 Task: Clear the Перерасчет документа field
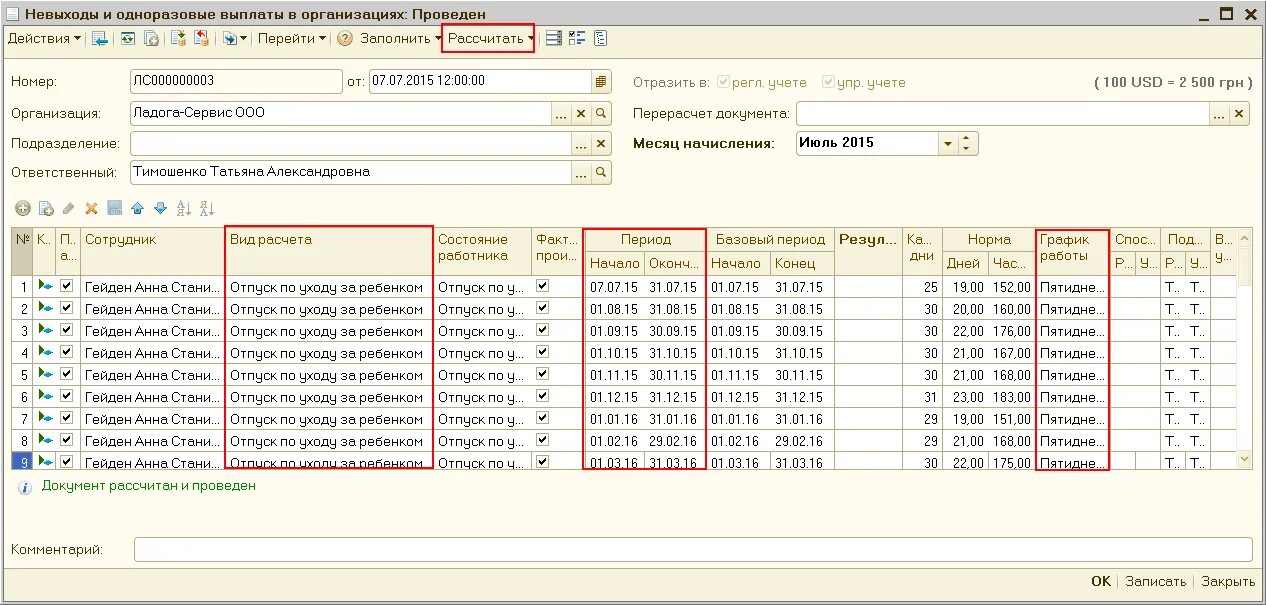(1240, 114)
